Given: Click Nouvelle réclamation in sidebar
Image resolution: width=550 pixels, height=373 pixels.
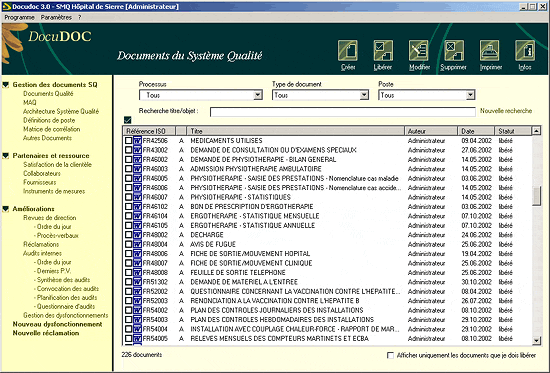Looking at the screenshot, I should [x=46, y=333].
